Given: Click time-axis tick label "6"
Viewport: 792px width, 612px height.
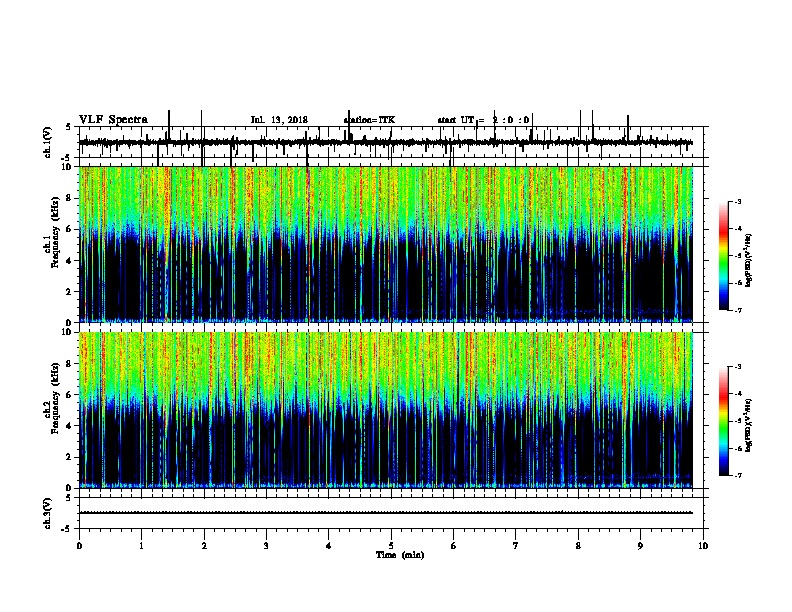Looking at the screenshot, I should [454, 546].
